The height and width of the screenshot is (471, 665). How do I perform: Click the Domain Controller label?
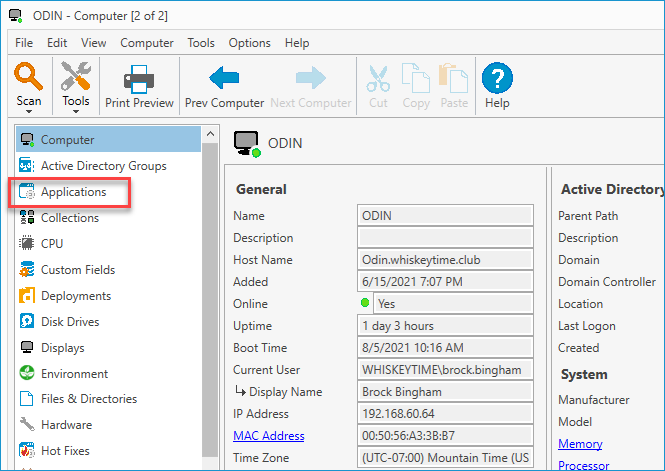pyautogui.click(x=607, y=281)
